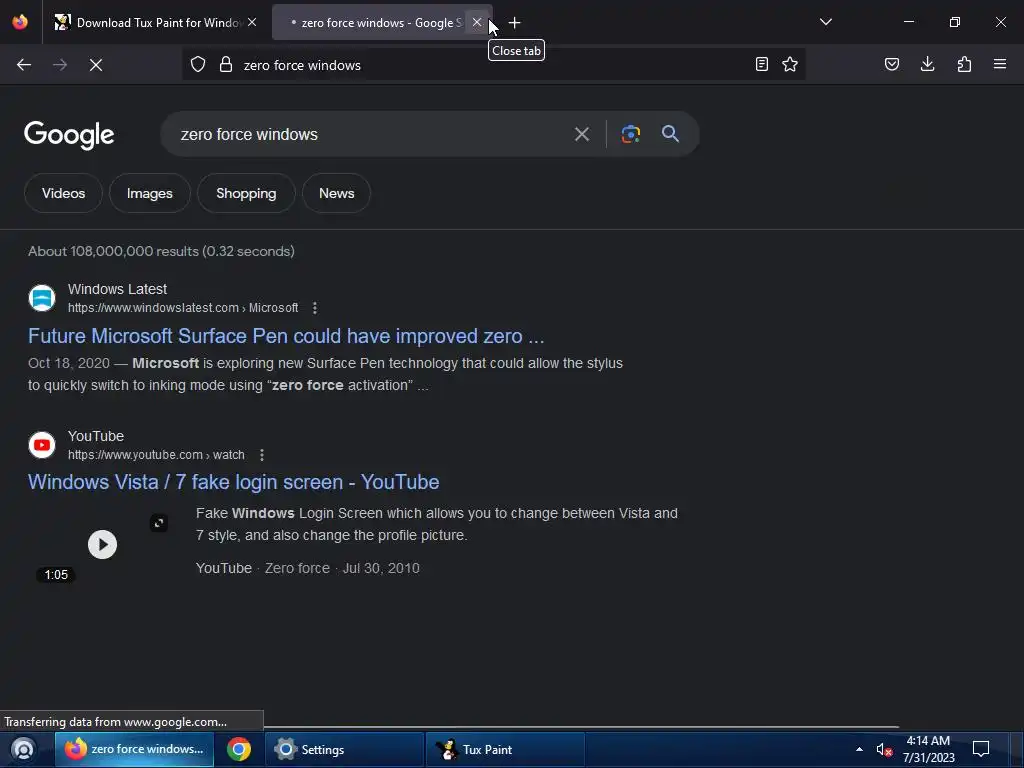The image size is (1024, 768).
Task: Close the zero force windows tab
Action: tap(477, 22)
